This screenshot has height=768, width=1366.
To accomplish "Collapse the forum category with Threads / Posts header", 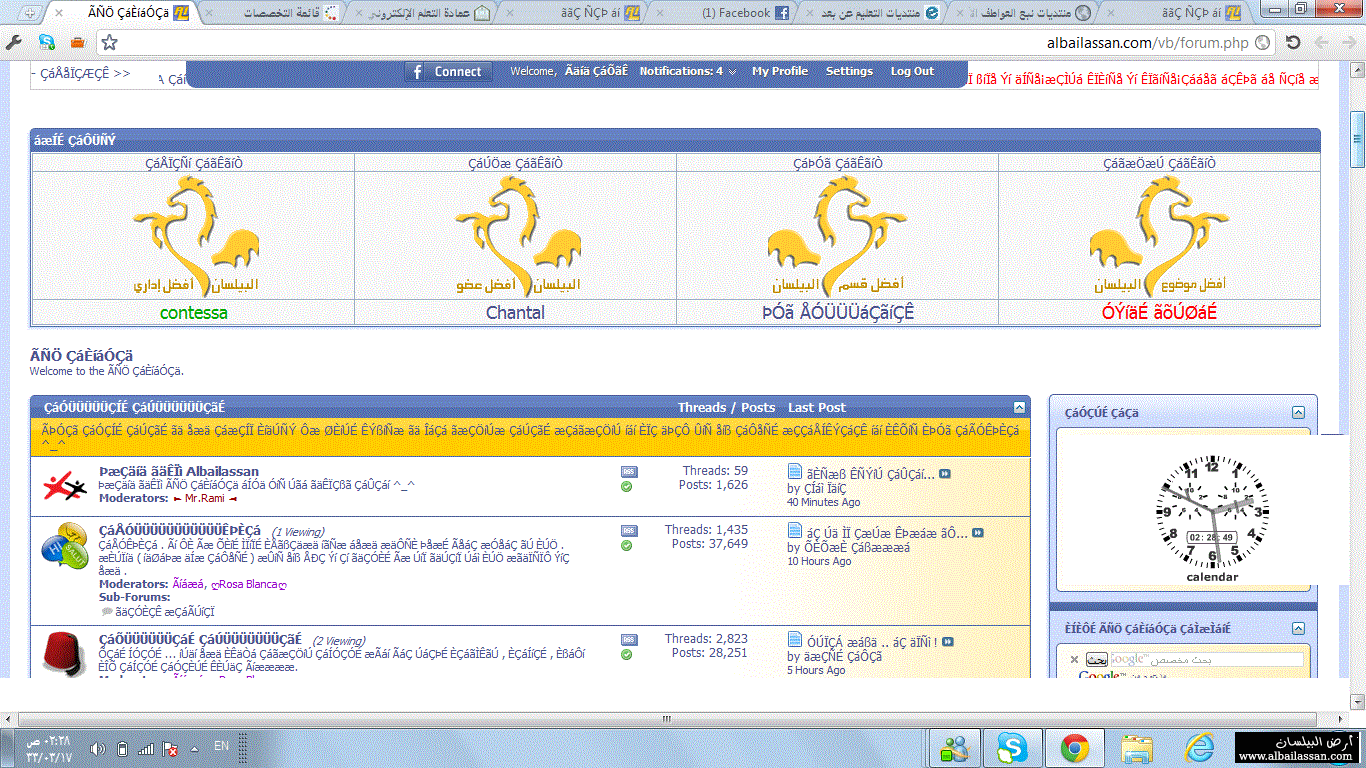I will point(1019,407).
